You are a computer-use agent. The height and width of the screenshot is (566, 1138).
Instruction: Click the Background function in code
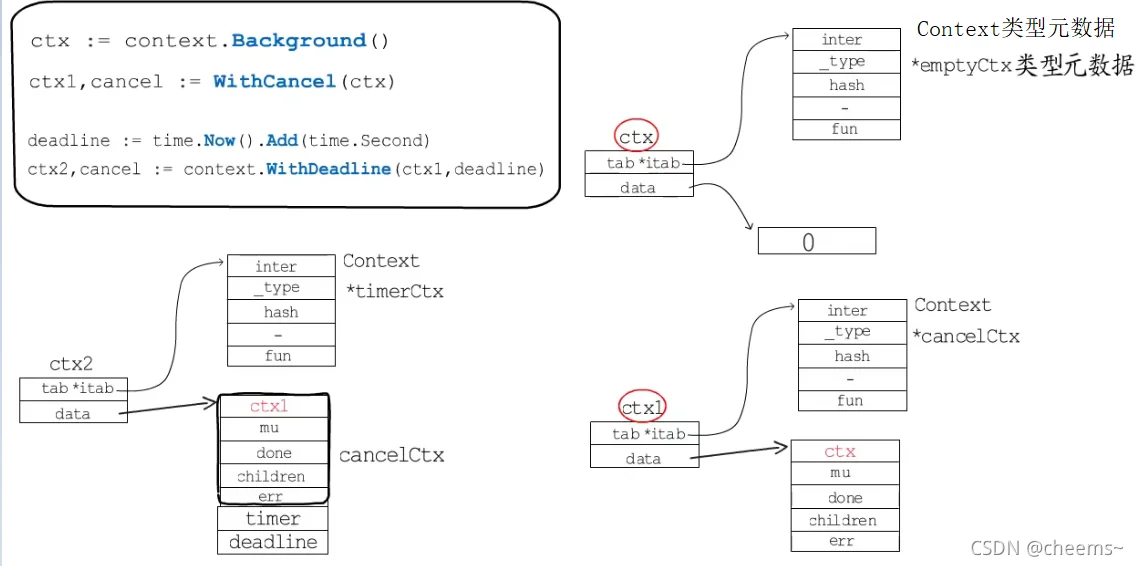pos(299,40)
